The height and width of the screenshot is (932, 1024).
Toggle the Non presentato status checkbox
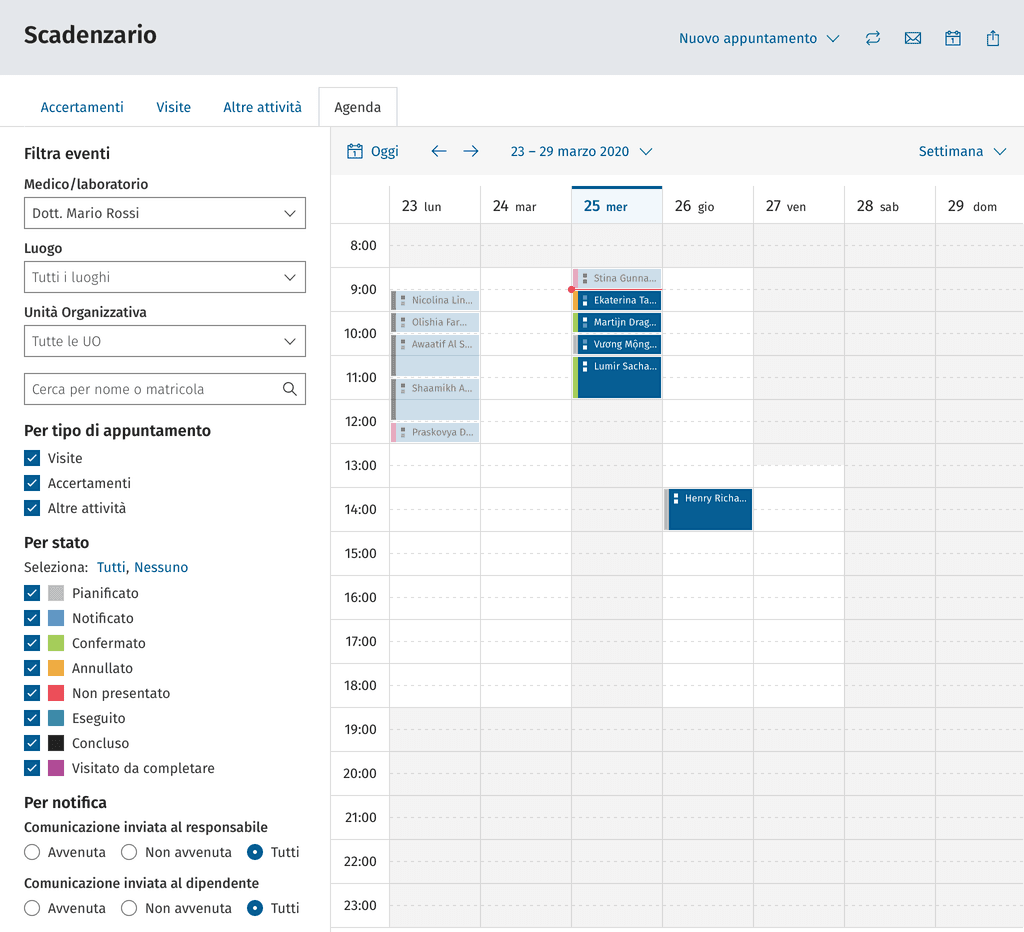(x=32, y=693)
